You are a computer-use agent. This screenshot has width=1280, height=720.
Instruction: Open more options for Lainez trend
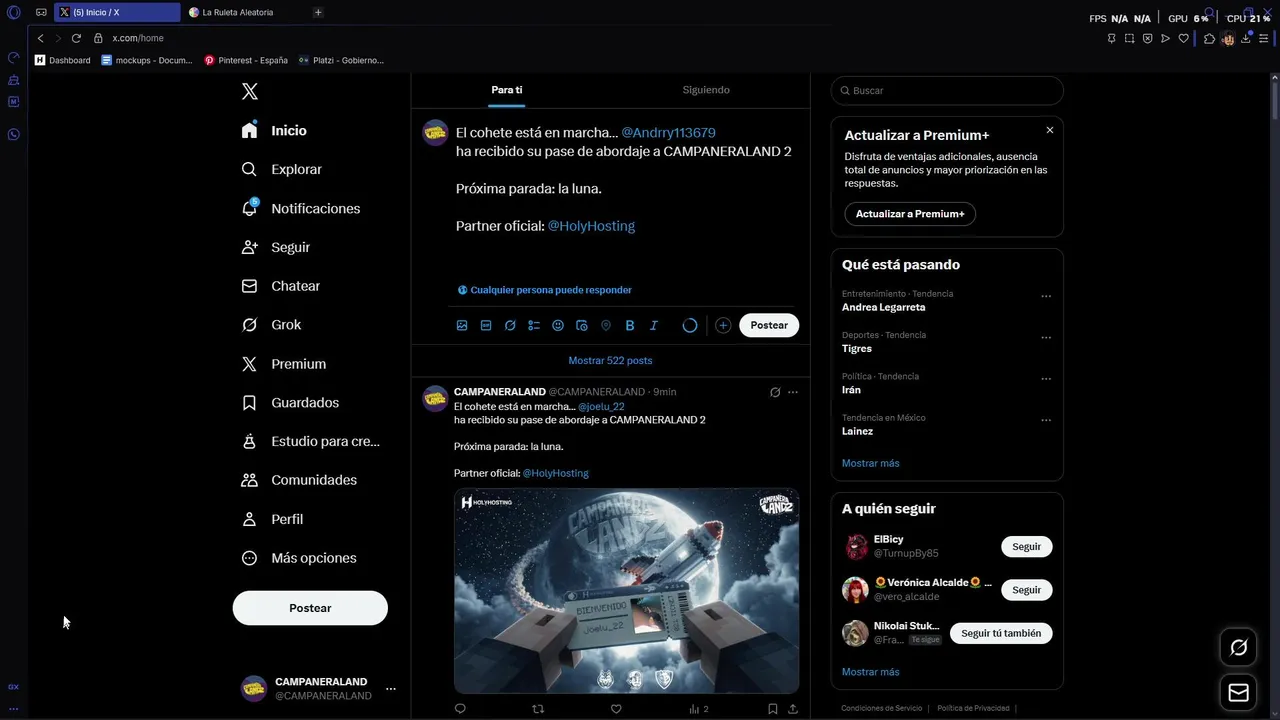[x=1046, y=420]
